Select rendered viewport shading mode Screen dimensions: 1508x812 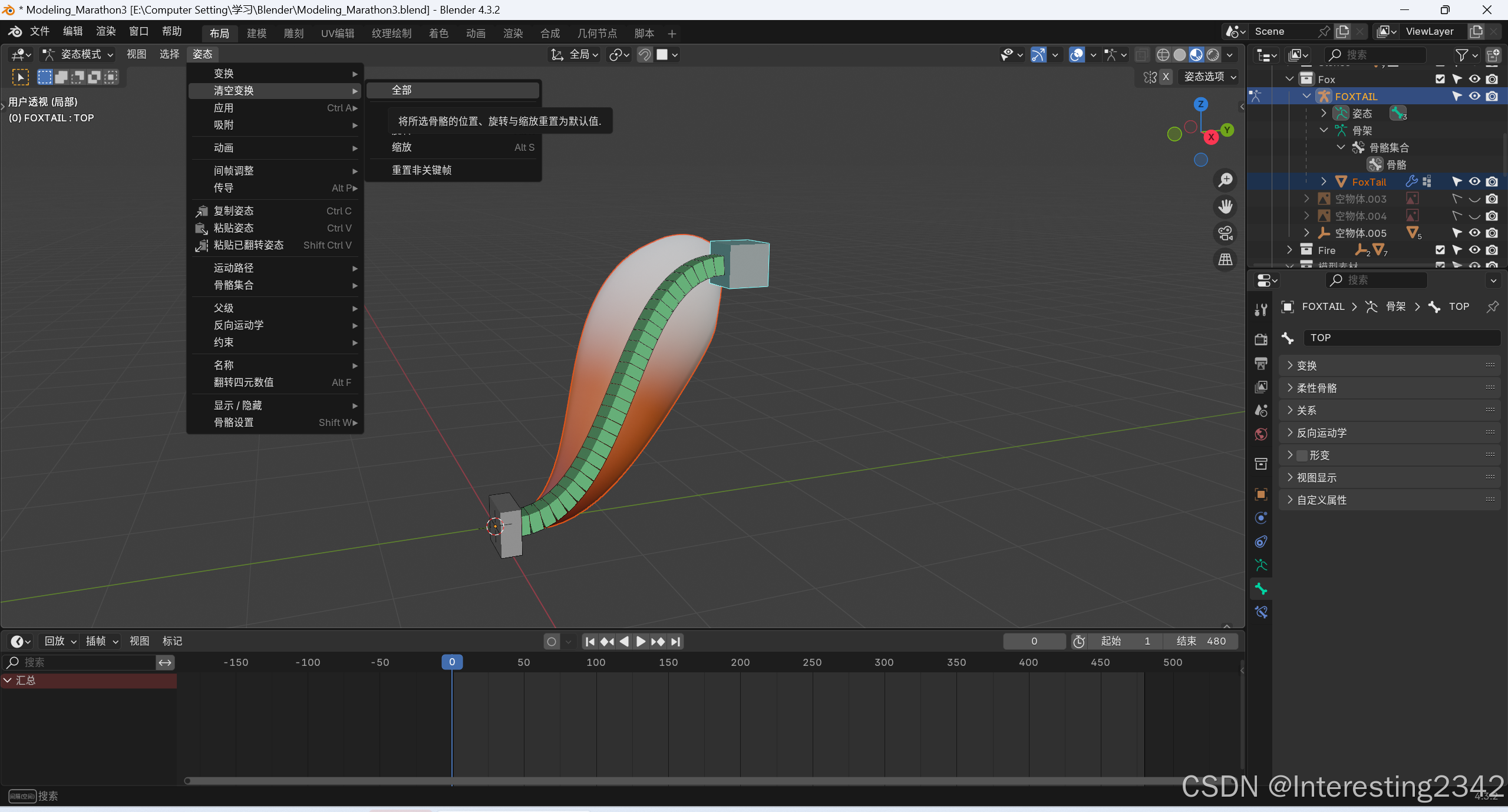[1213, 55]
